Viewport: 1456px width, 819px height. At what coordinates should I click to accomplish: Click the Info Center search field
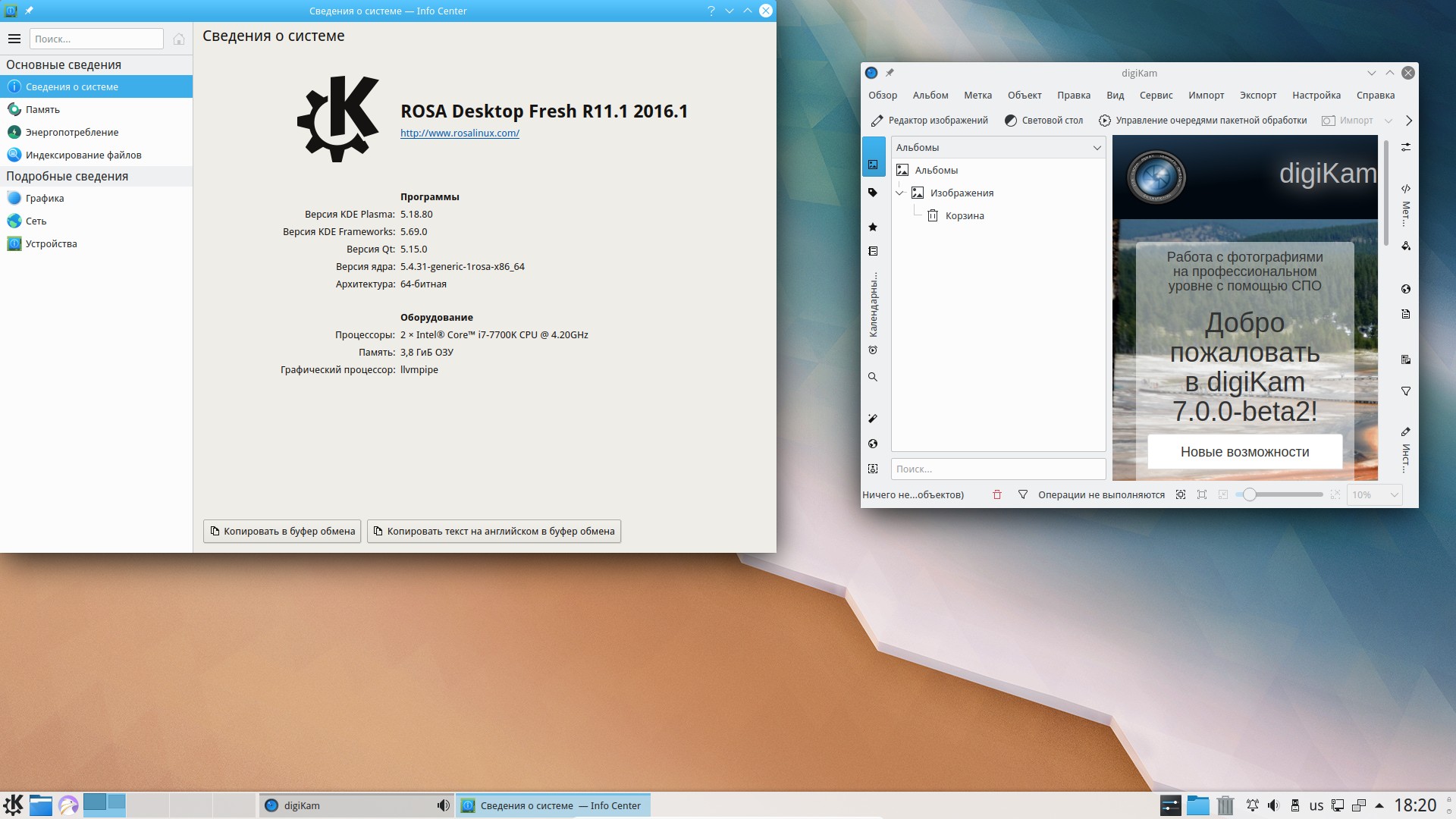coord(96,39)
